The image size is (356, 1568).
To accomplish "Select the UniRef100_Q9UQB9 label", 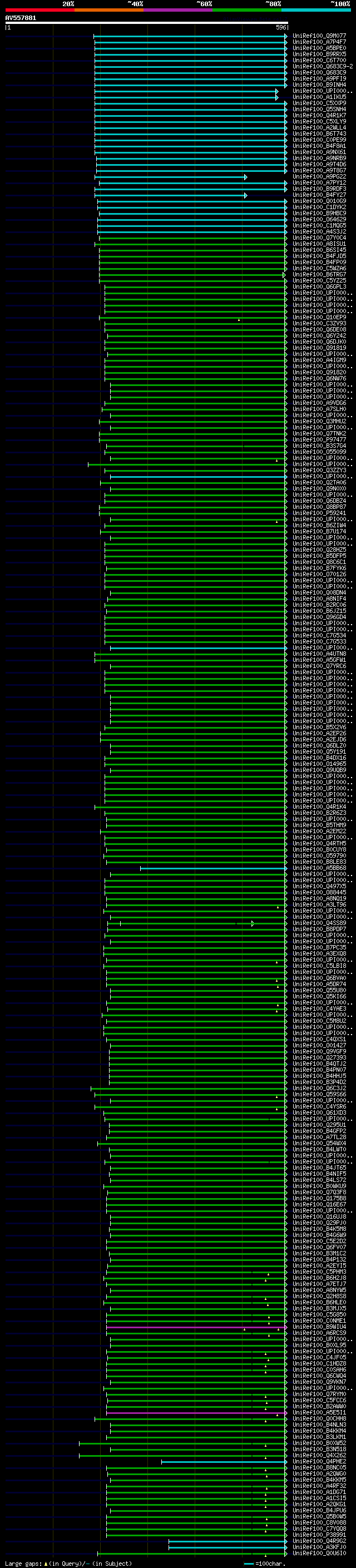I will click(x=319, y=770).
